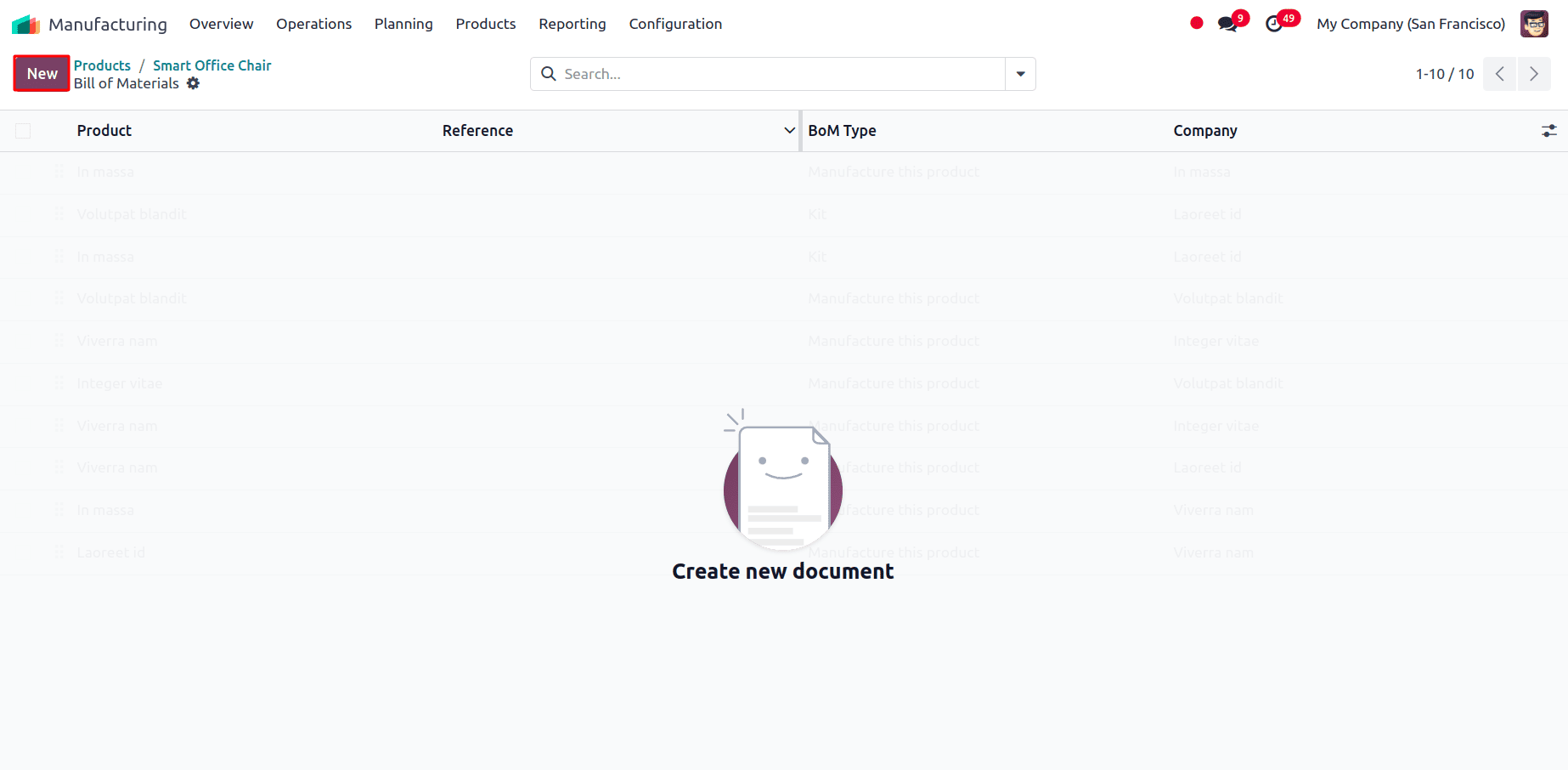Go to previous page with left chevron
Viewport: 1568px width, 770px height.
tap(1499, 74)
